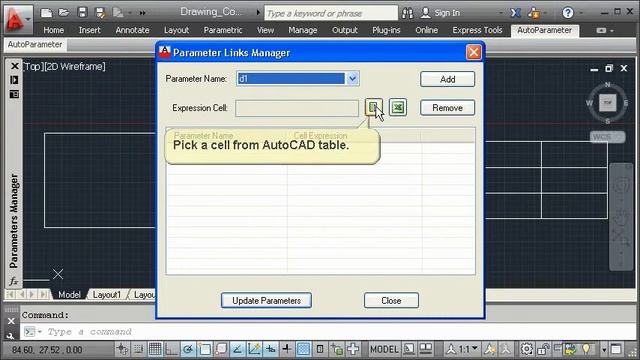Image resolution: width=640 pixels, height=360 pixels.
Task: Expand the Parameter Name dropdown arrow
Action: point(352,78)
